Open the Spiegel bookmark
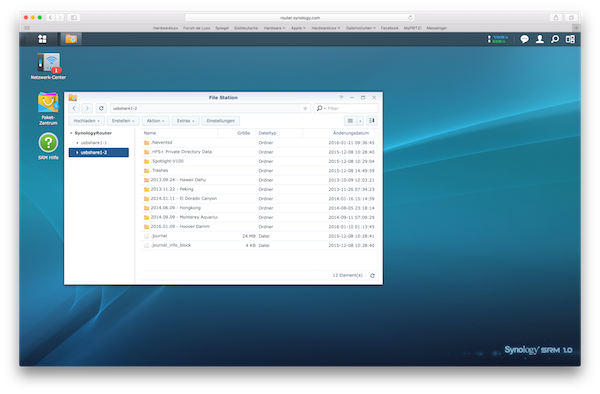Viewport: 600px width, 394px height. [222, 28]
